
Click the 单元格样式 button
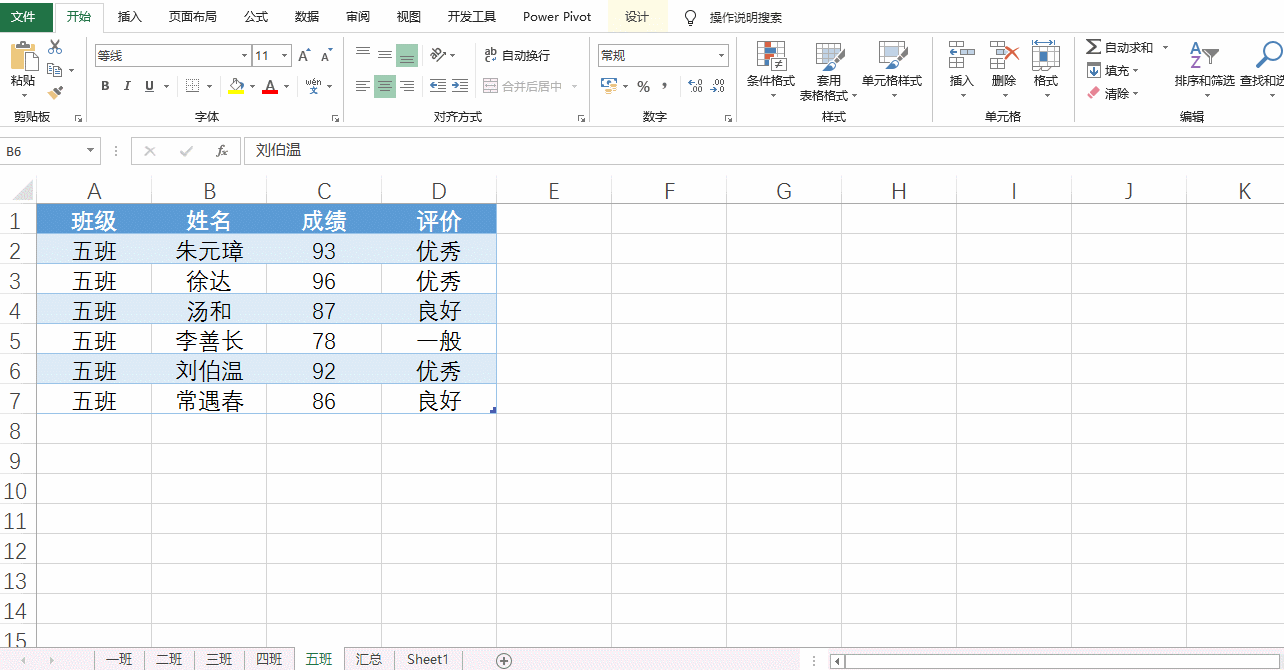click(x=891, y=70)
